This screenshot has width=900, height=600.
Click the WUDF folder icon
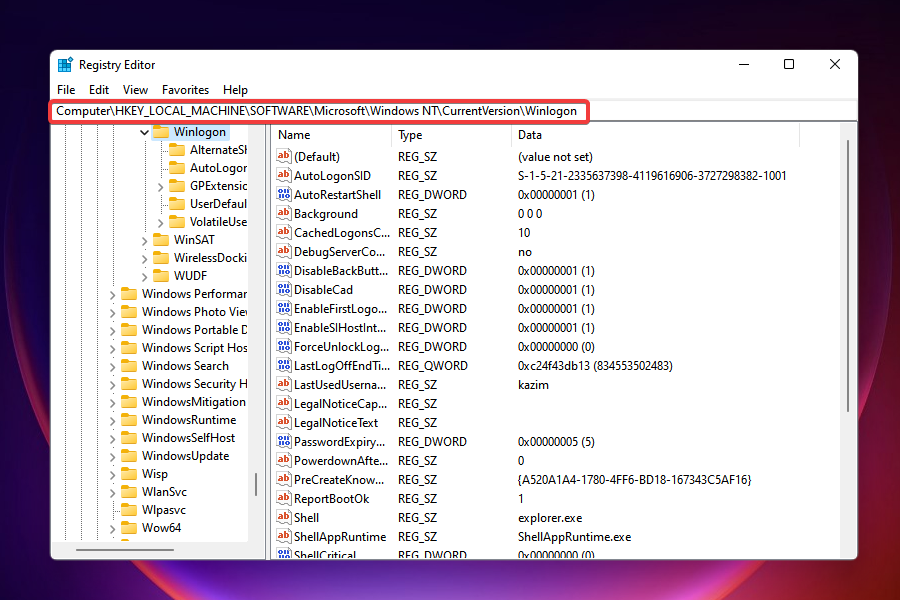[x=161, y=276]
